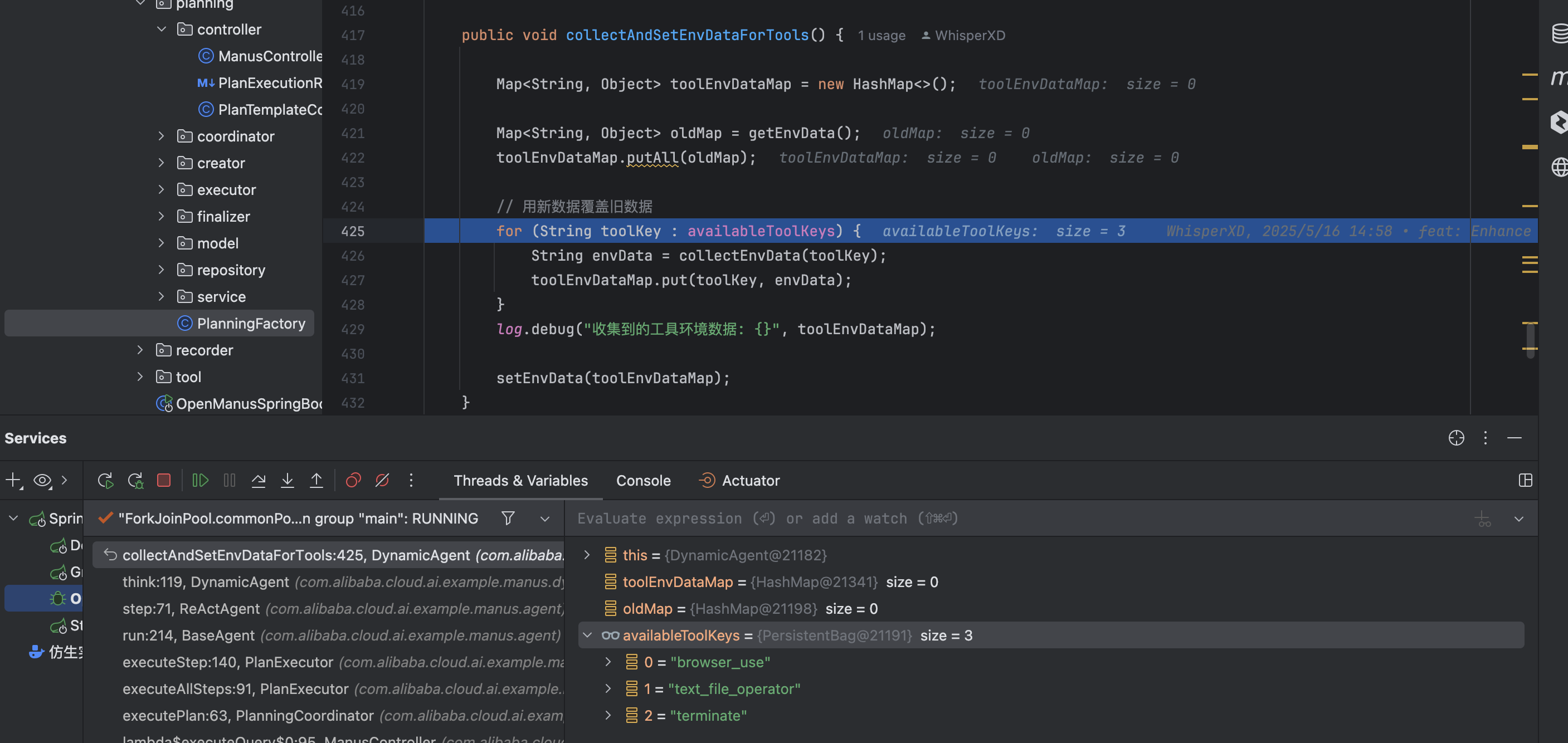This screenshot has height=743, width=1568.
Task: Click the Step Out icon
Action: pyautogui.click(x=316, y=480)
